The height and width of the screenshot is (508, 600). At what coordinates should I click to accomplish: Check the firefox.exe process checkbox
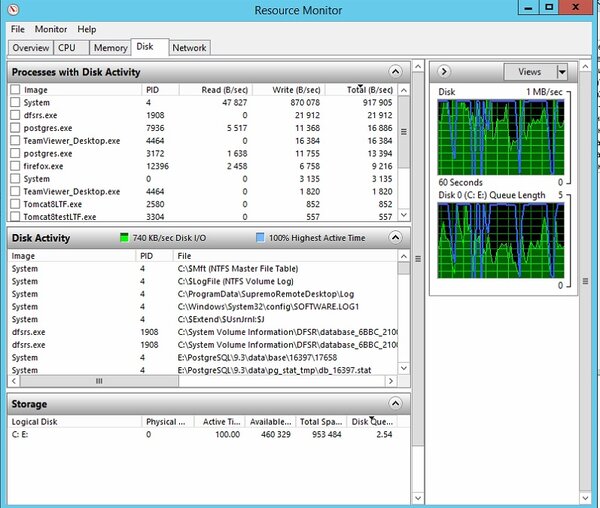pos(15,166)
